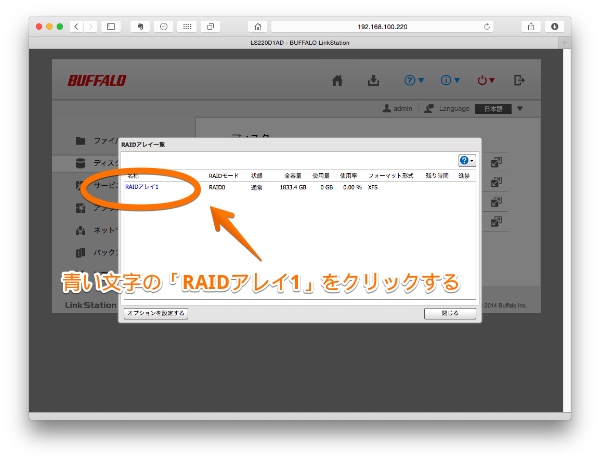This screenshot has height=462, width=600.
Task: Add a new tab with plus button
Action: (x=565, y=43)
